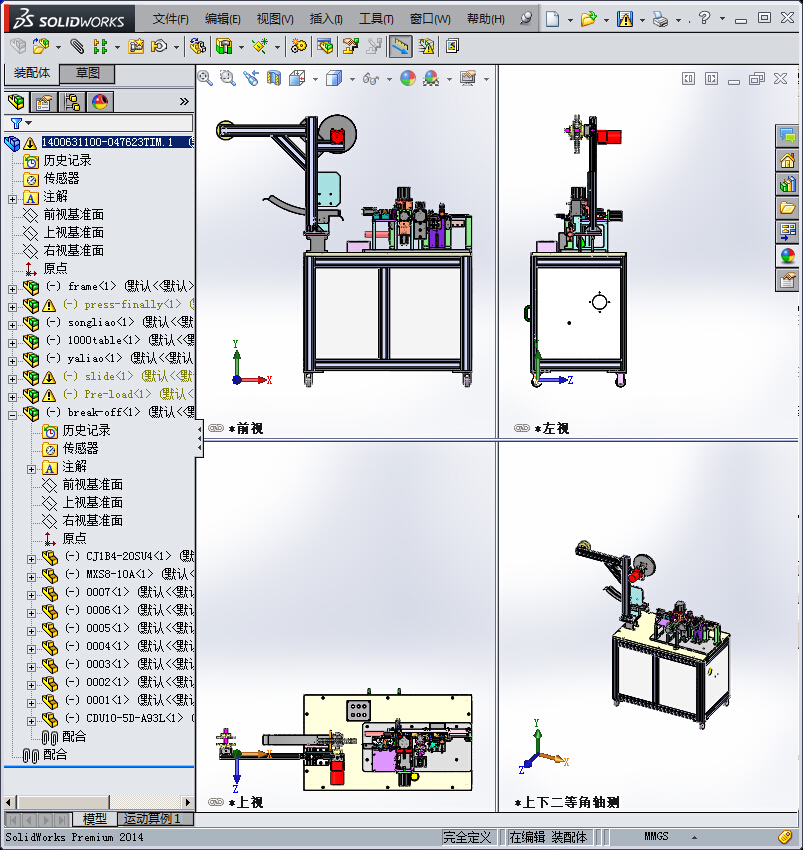Open the View Orientation dropdown arrow
The image size is (803, 850).
point(315,80)
